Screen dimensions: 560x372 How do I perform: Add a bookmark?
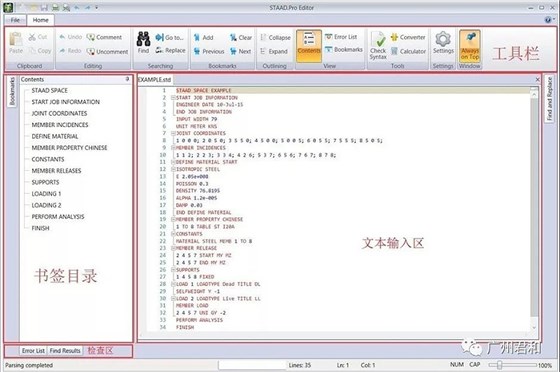204,37
